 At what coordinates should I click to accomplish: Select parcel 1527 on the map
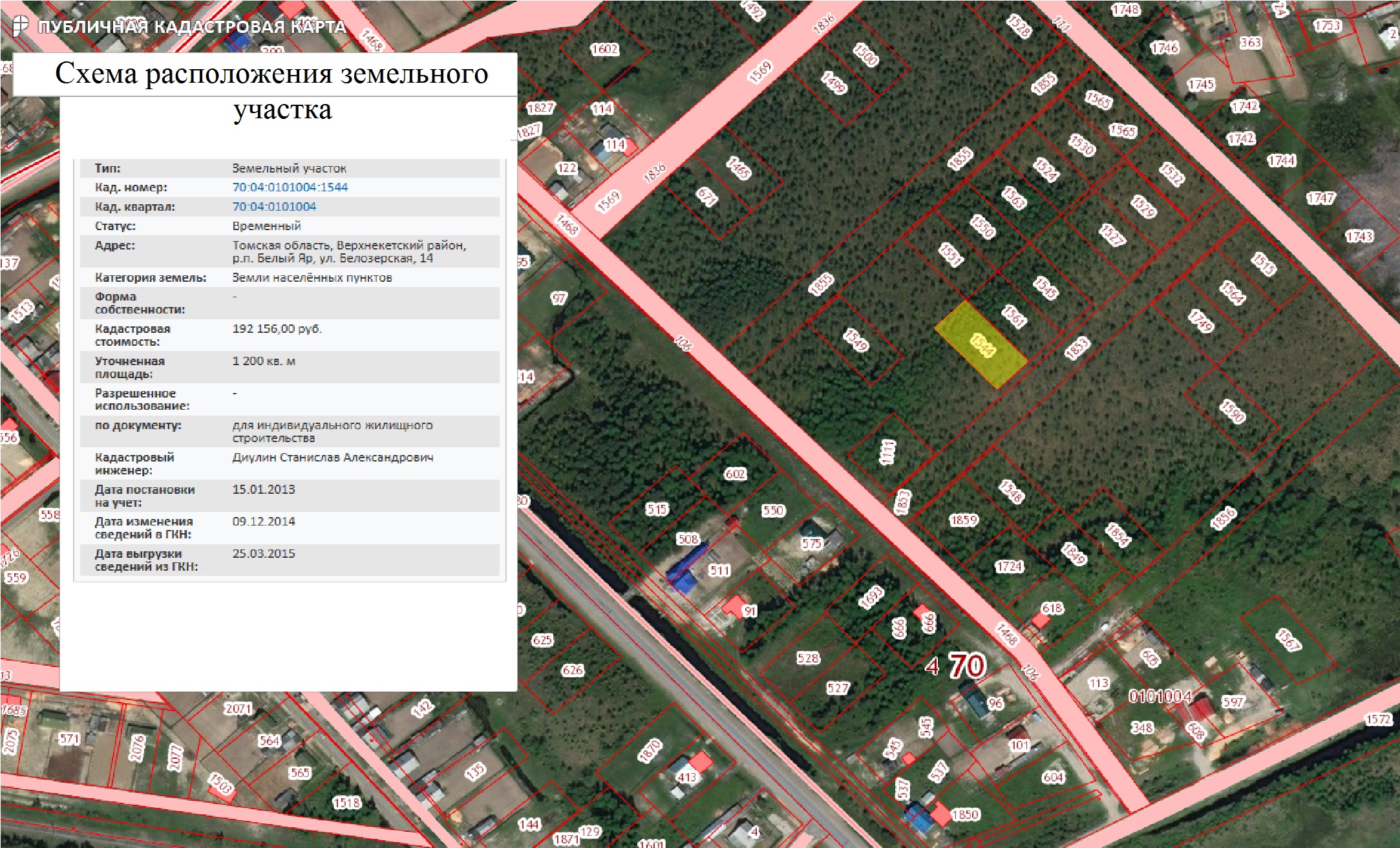point(1112,235)
